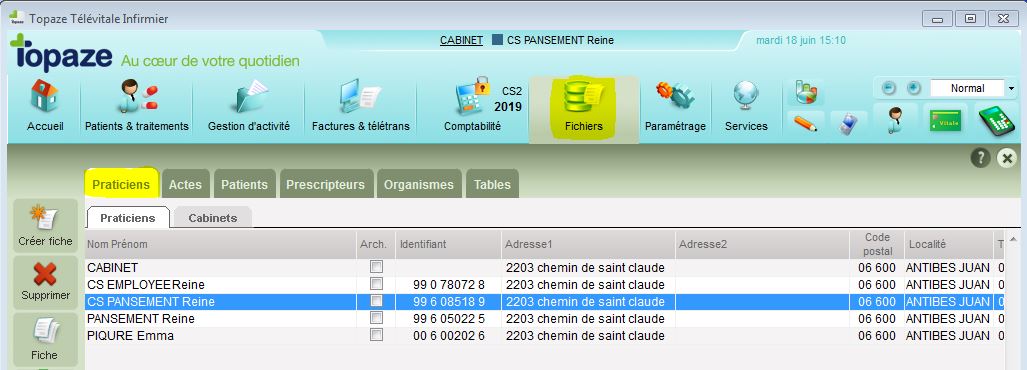Switch to the Cabinets sub-tab
This screenshot has height=370, width=1027.
[x=213, y=218]
